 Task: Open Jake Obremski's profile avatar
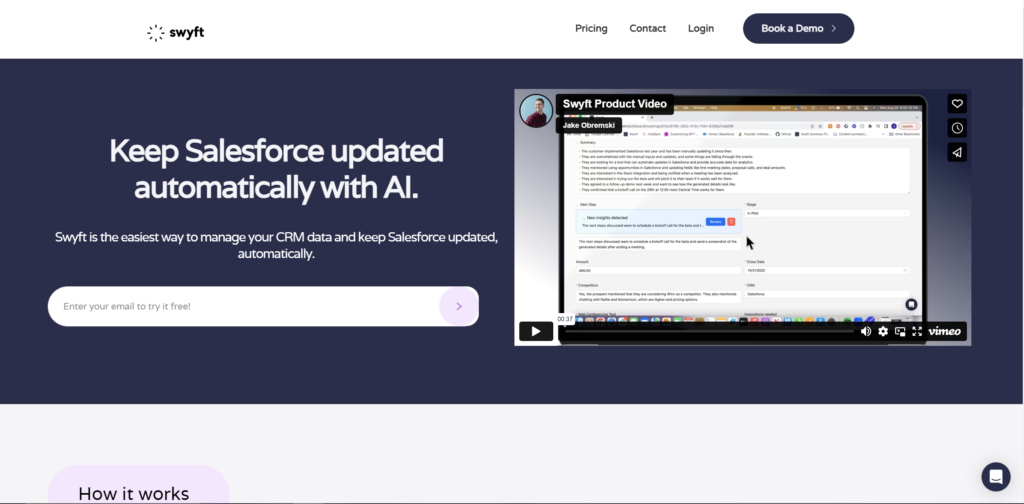tap(536, 111)
